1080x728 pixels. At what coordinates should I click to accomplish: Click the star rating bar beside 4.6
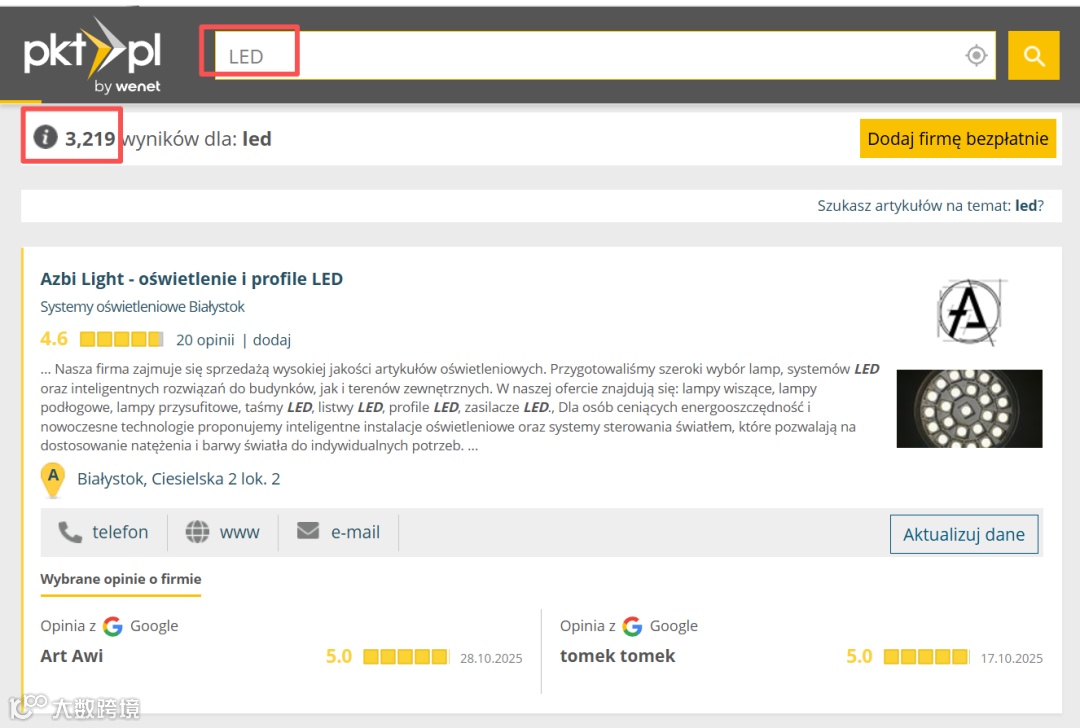click(x=121, y=339)
